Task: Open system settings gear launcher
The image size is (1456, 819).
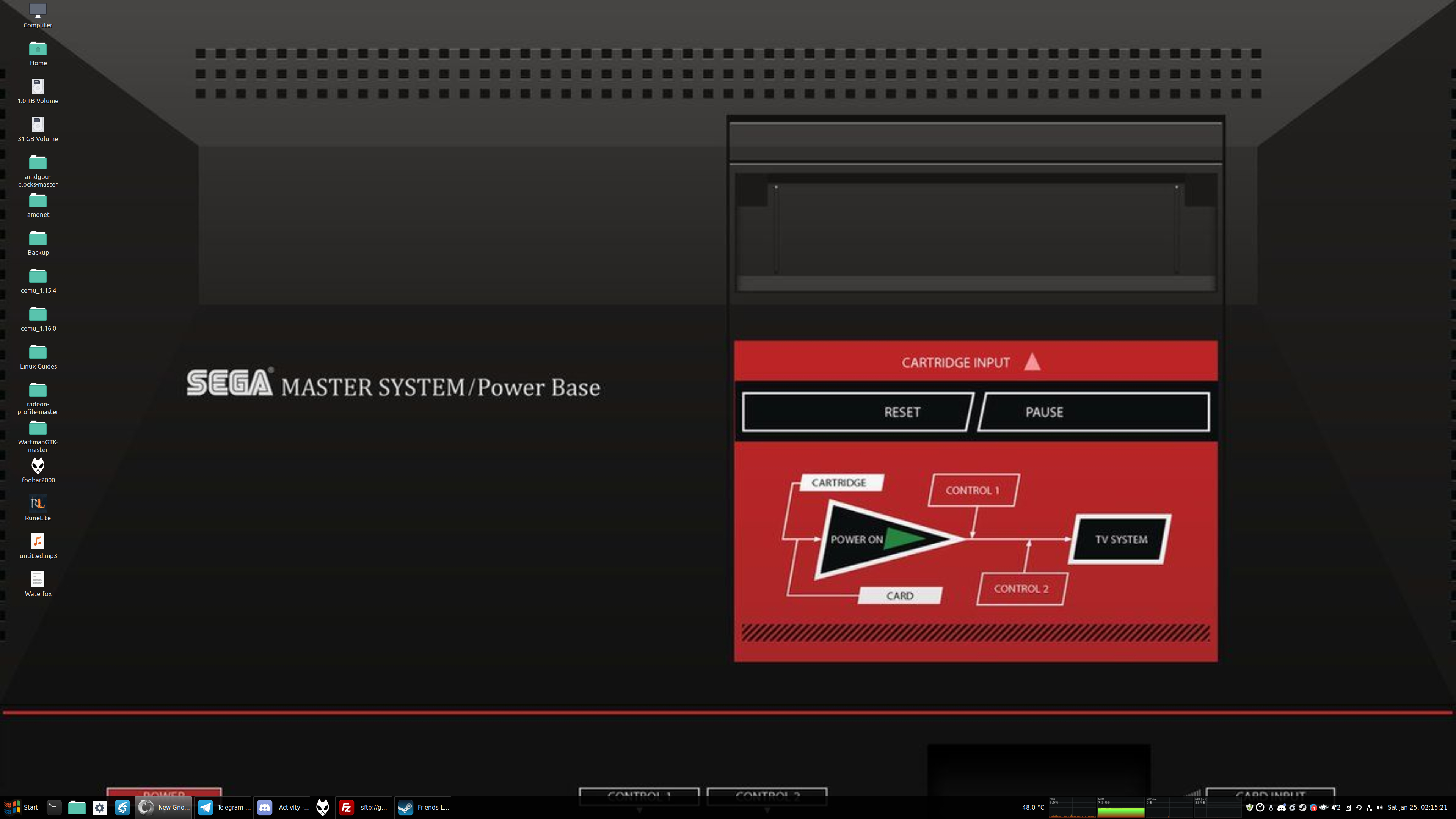Action: click(100, 808)
